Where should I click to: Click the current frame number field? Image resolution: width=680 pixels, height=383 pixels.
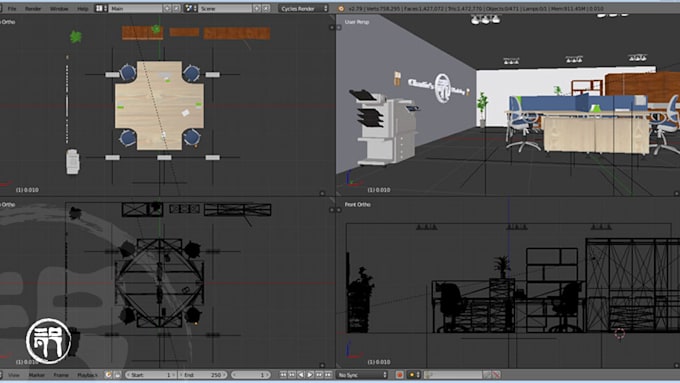coord(251,375)
